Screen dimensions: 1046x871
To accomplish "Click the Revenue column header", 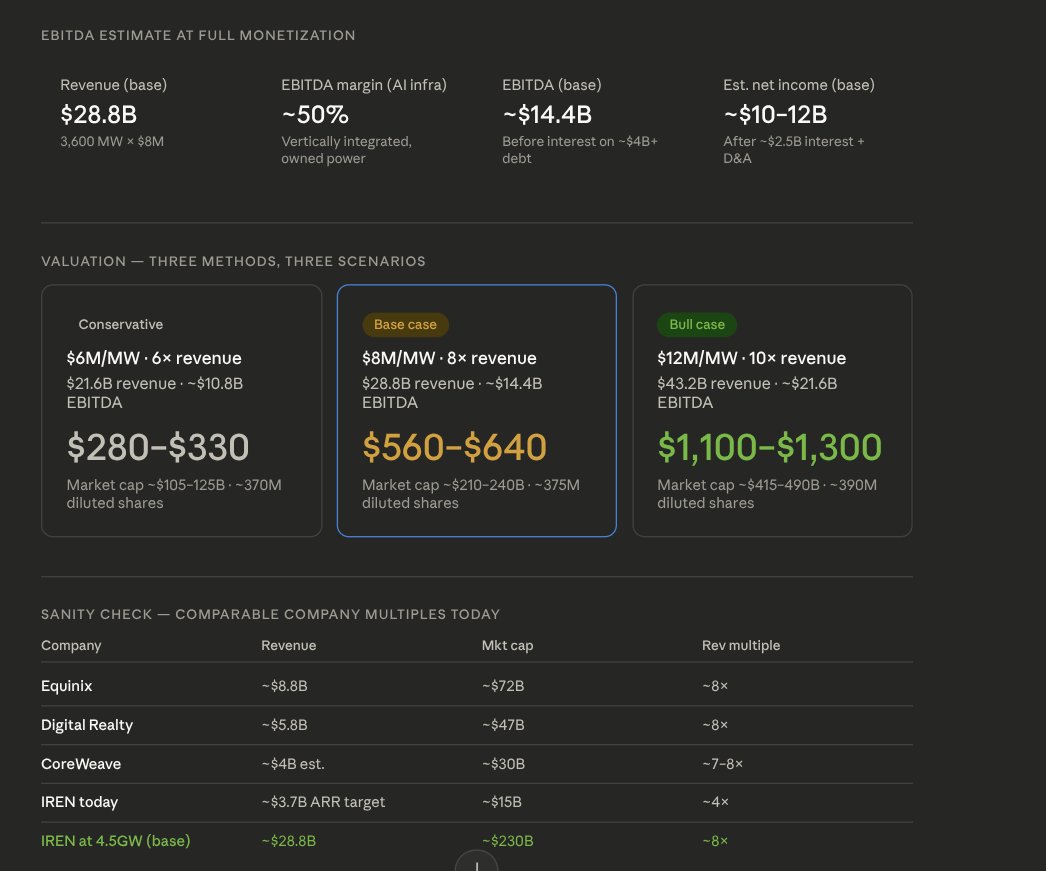I will (288, 646).
